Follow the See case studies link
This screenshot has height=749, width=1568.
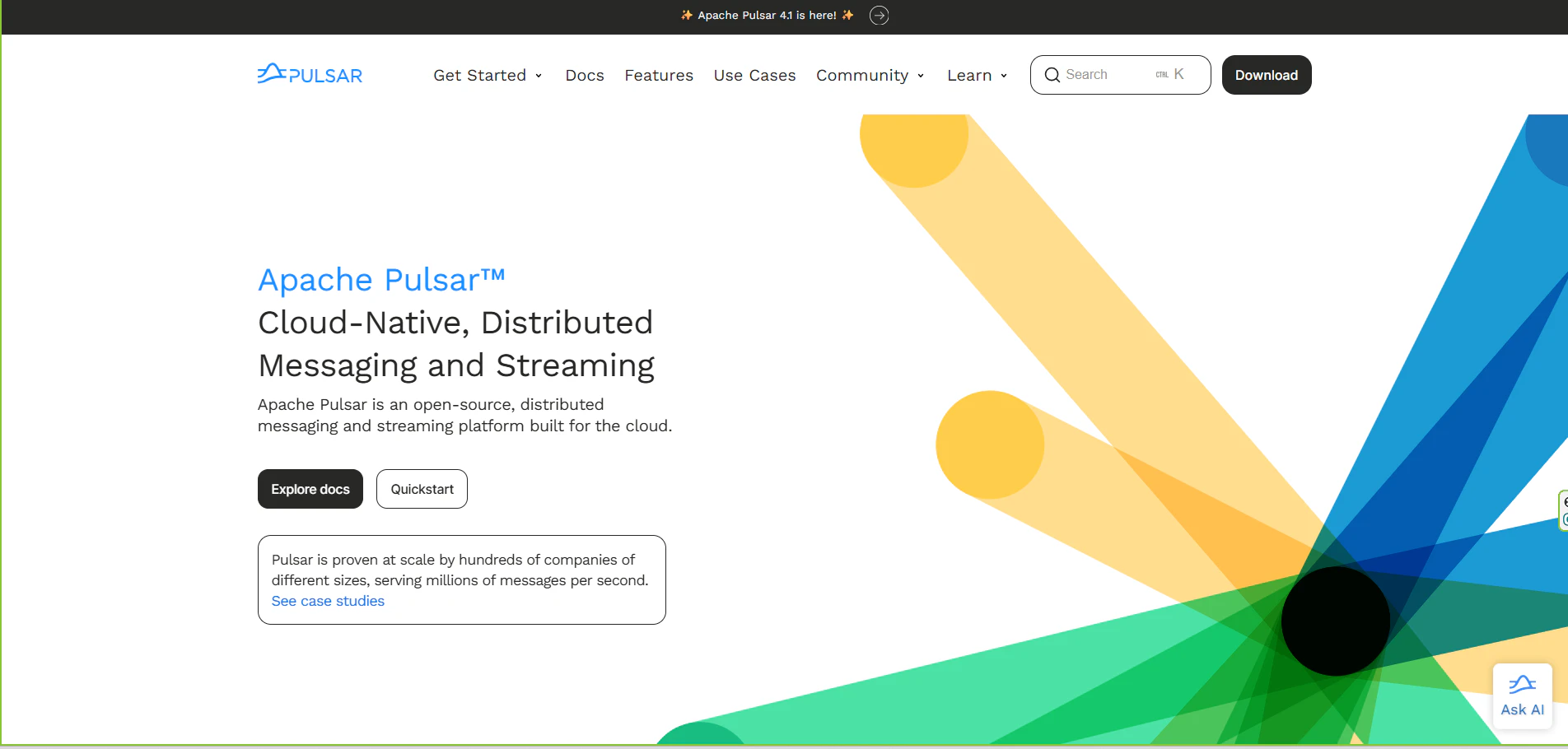tap(328, 601)
